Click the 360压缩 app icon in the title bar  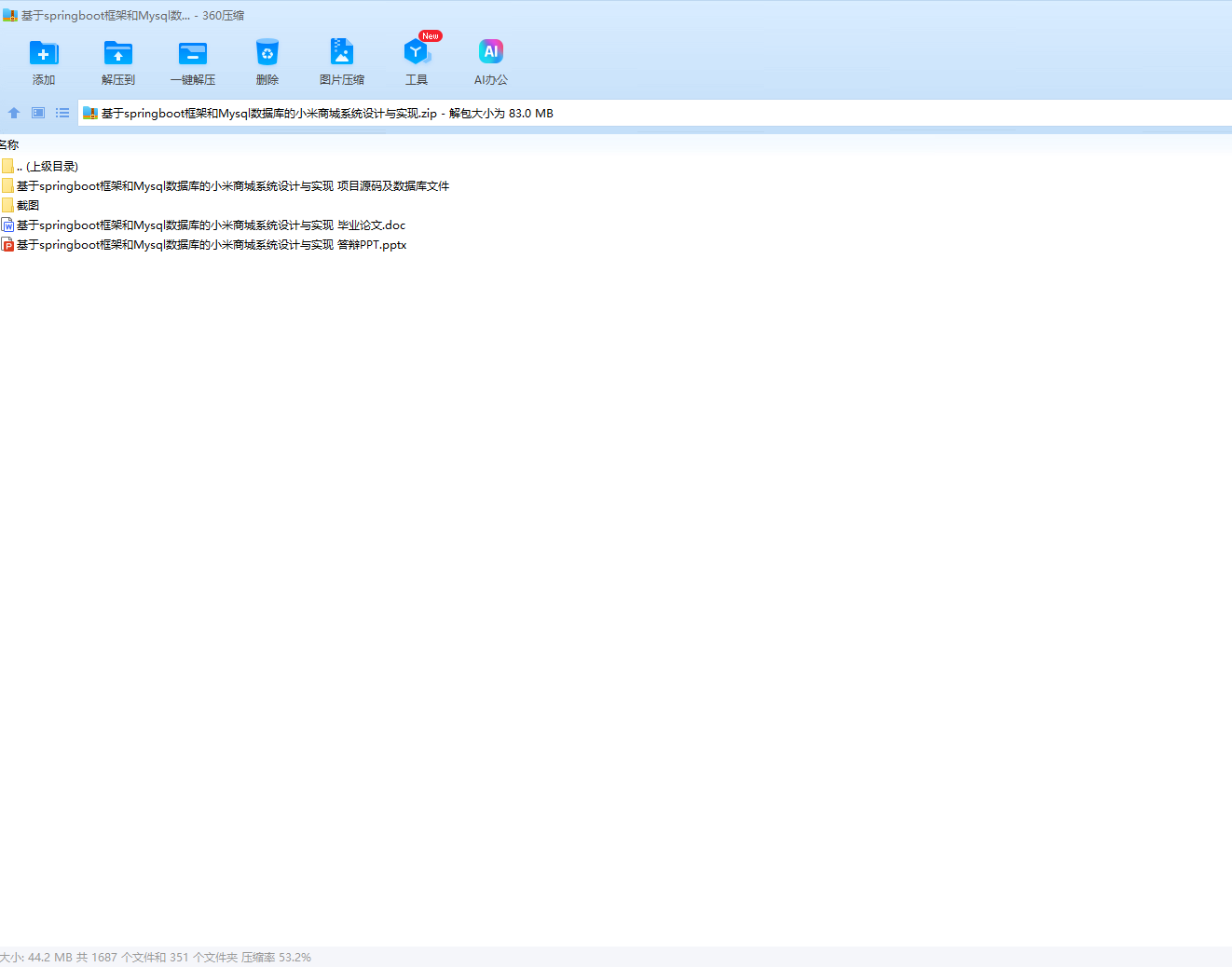(x=10, y=16)
